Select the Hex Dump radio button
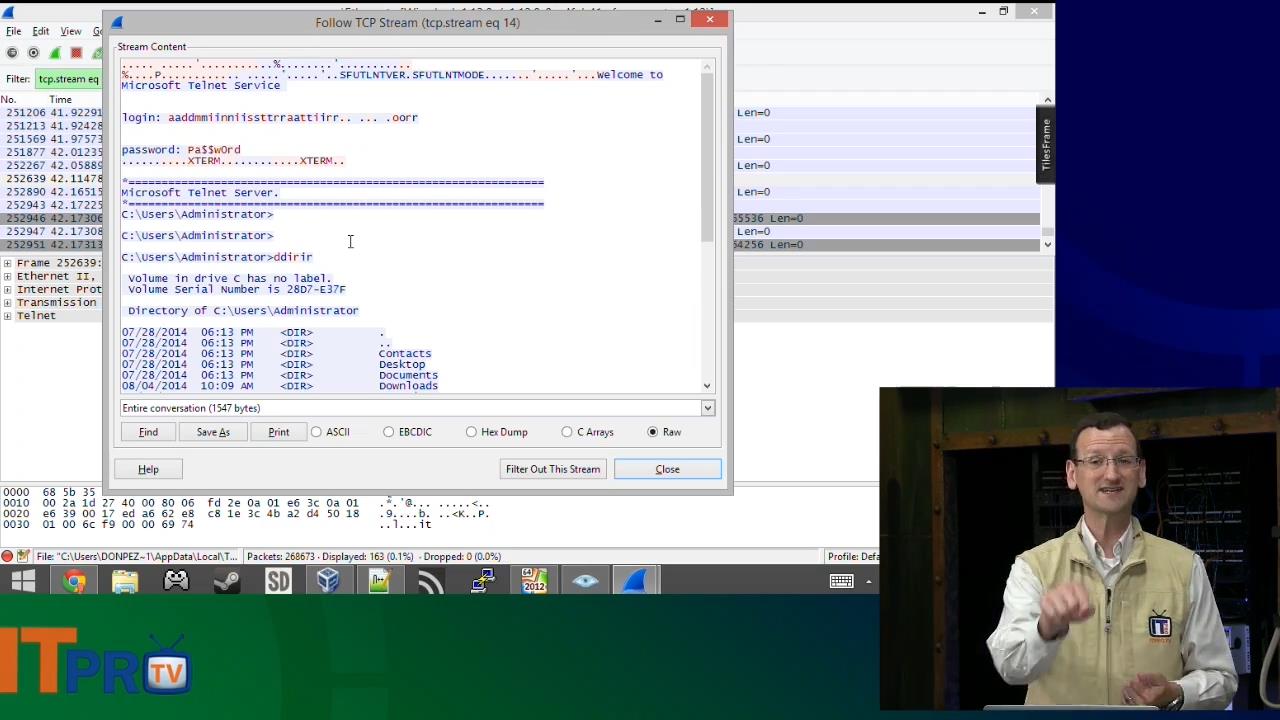This screenshot has height=720, width=1280. pos(471,432)
